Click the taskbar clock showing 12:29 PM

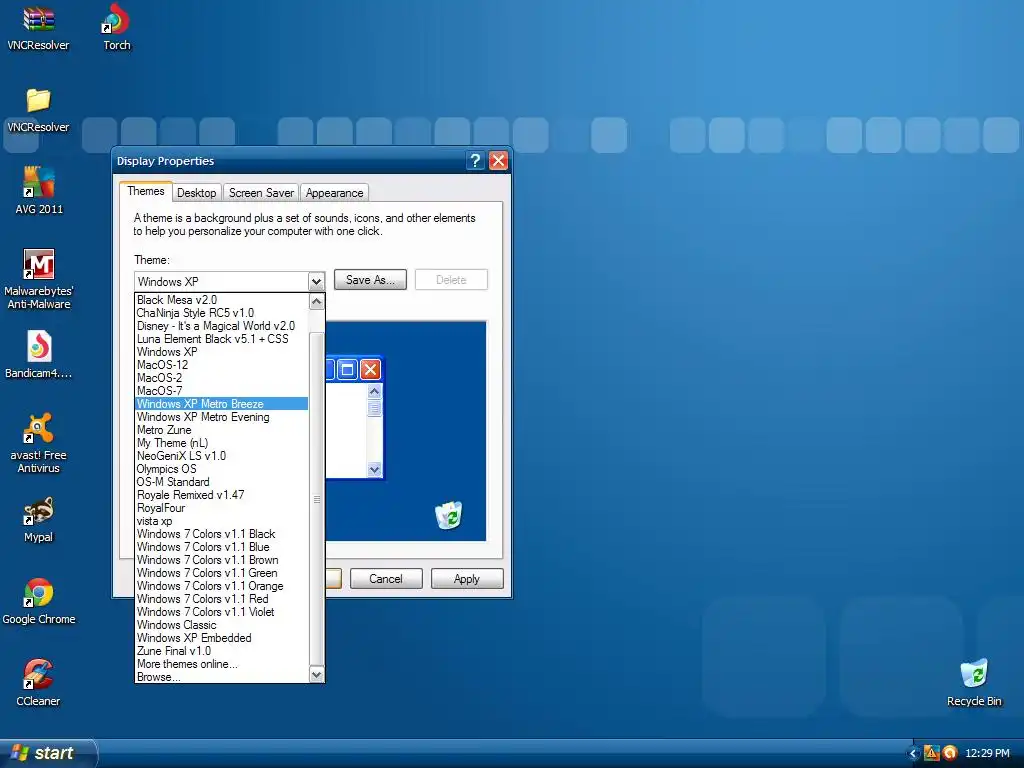[x=987, y=754]
